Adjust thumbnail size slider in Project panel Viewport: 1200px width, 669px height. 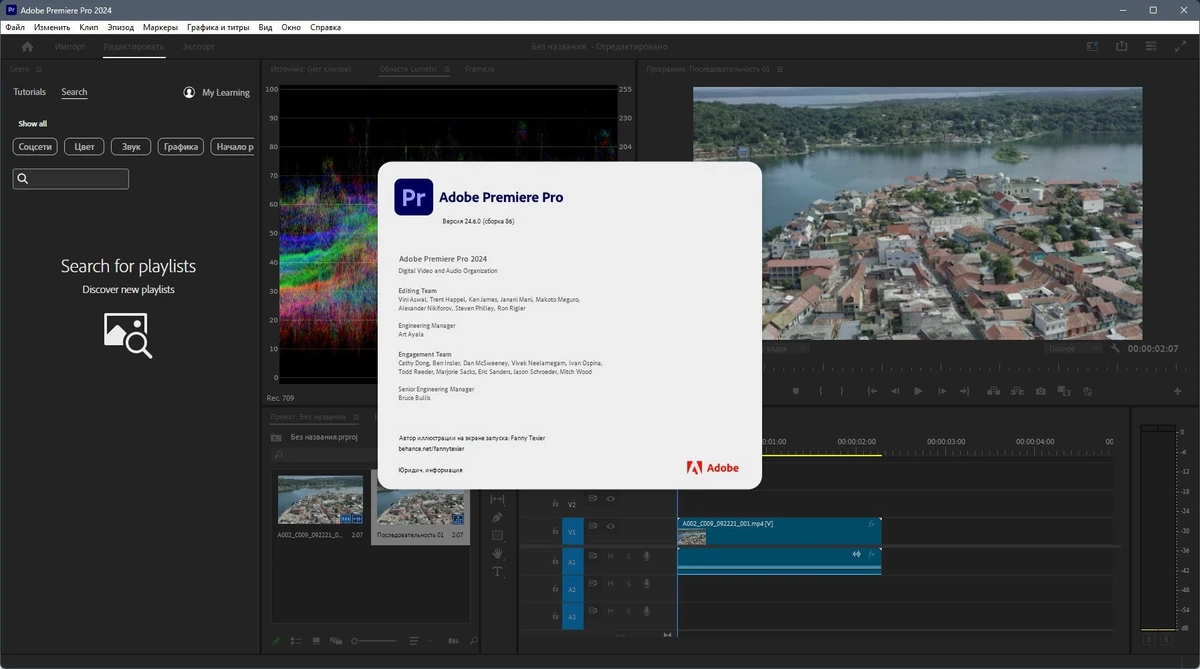(373, 641)
